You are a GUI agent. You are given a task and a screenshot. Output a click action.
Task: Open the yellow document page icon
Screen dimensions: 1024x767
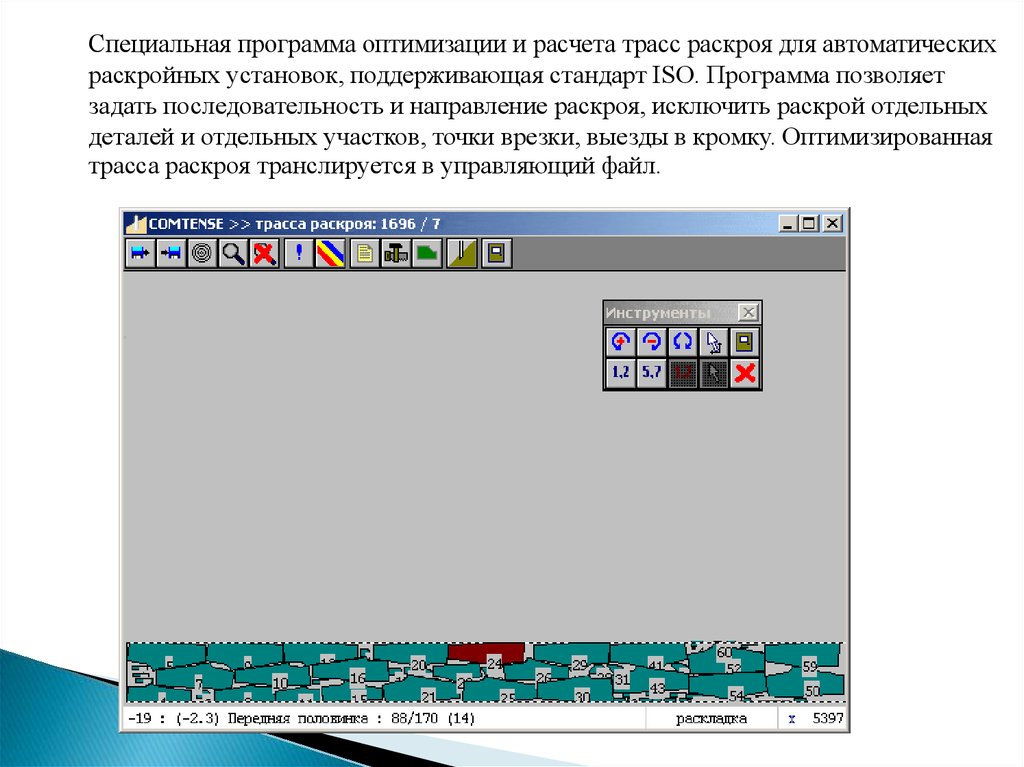(364, 254)
